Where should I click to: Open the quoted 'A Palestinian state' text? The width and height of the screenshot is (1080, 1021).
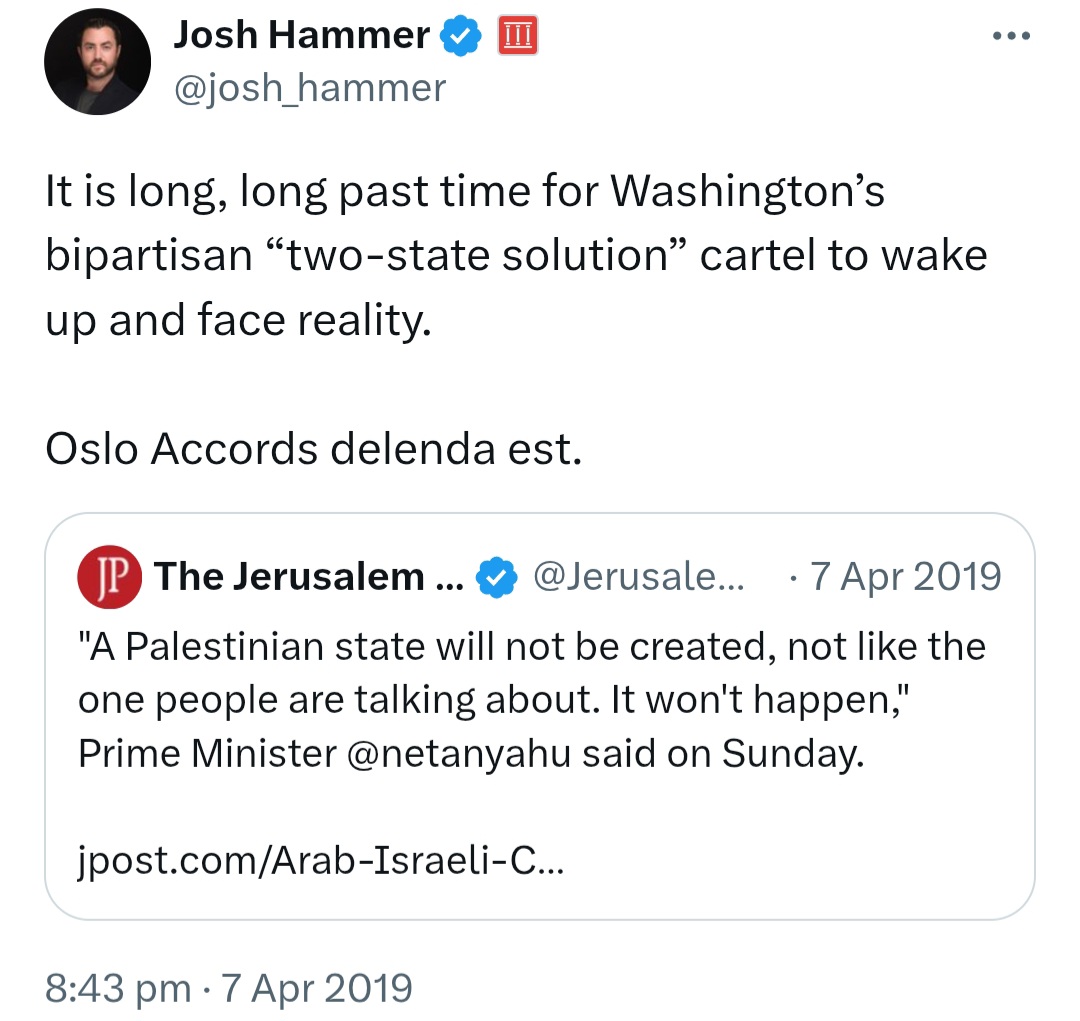(532, 700)
